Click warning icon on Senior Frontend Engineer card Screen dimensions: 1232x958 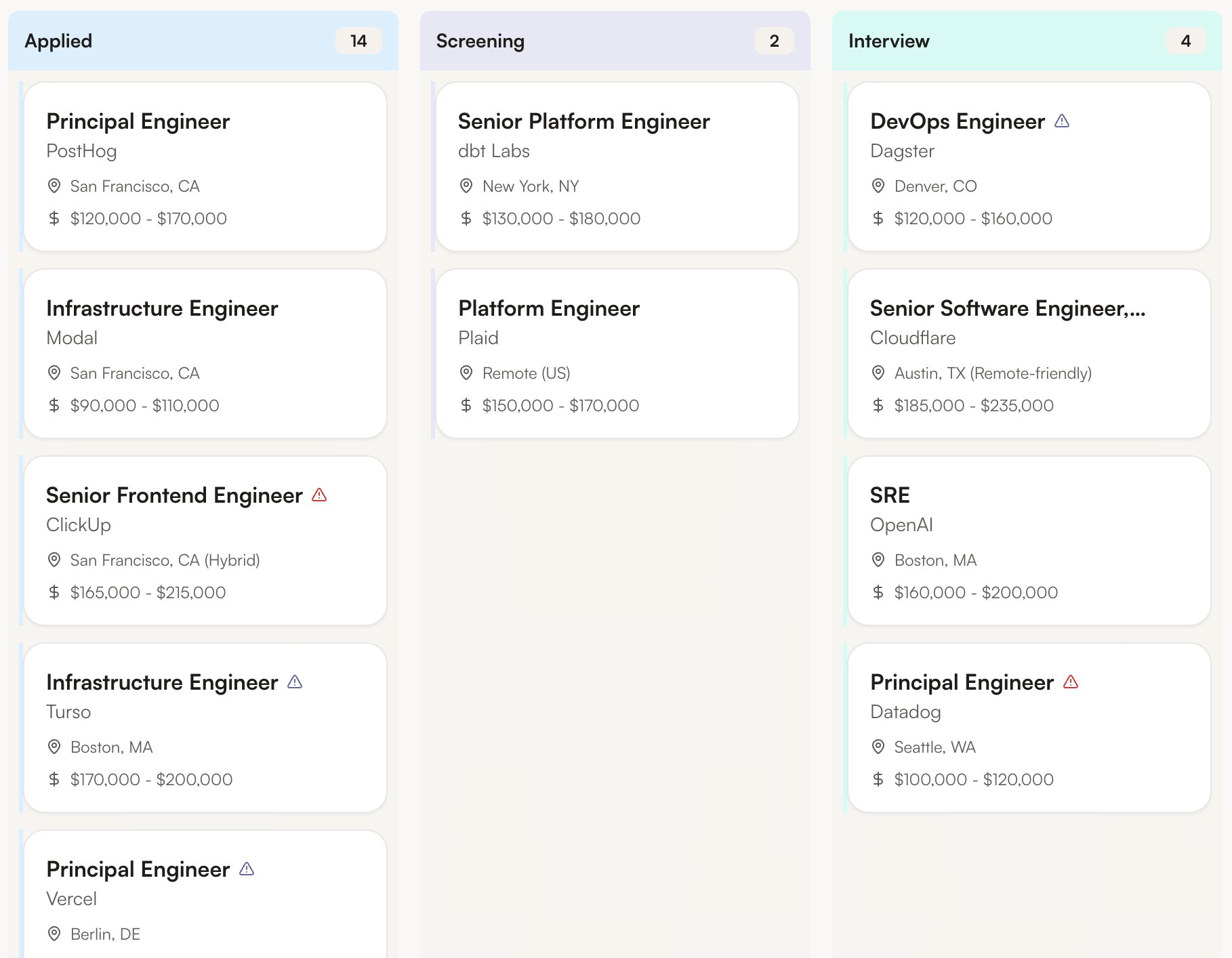pos(319,495)
